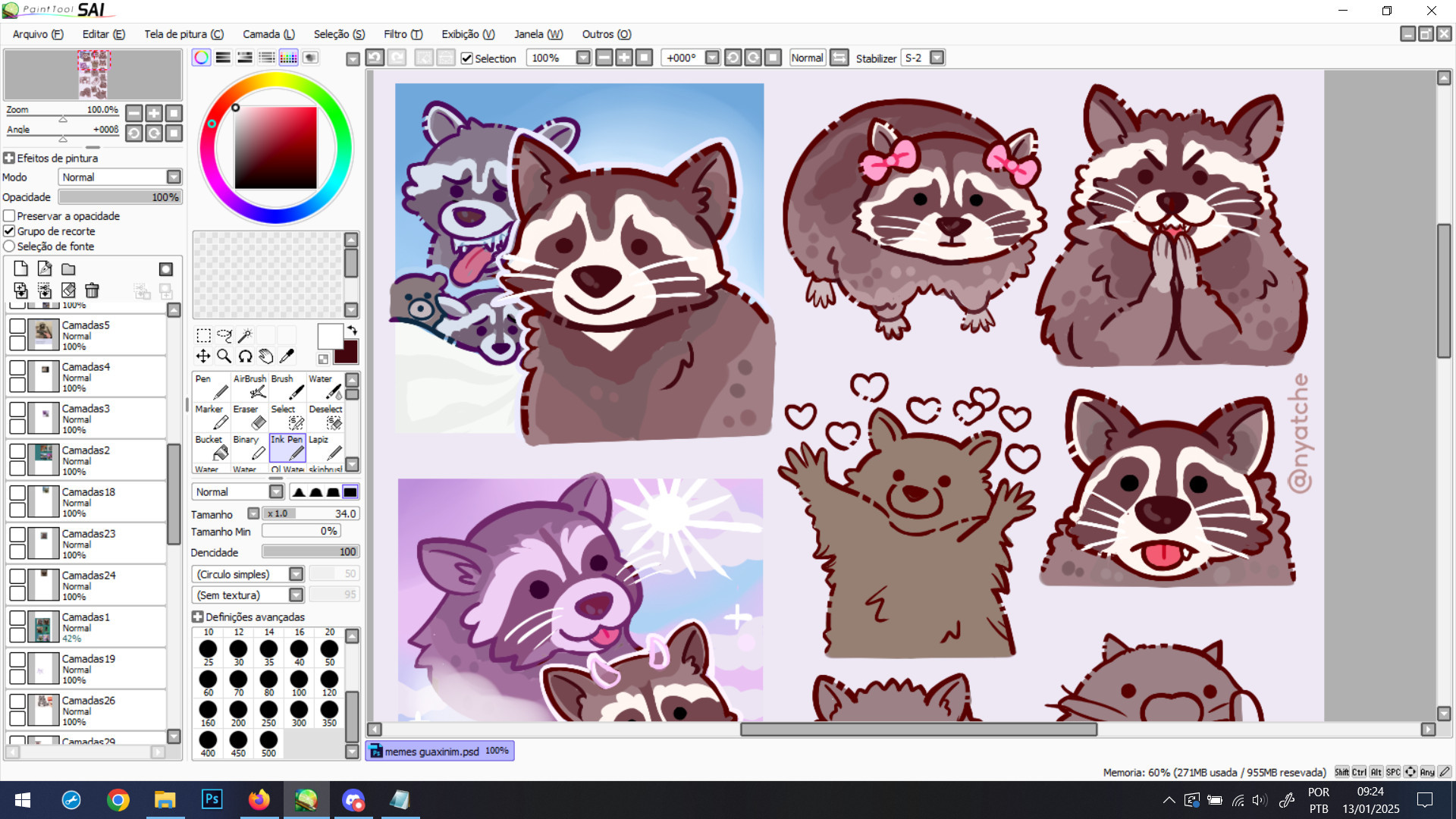Toggle visibility of Camadas5 layer

click(x=17, y=326)
